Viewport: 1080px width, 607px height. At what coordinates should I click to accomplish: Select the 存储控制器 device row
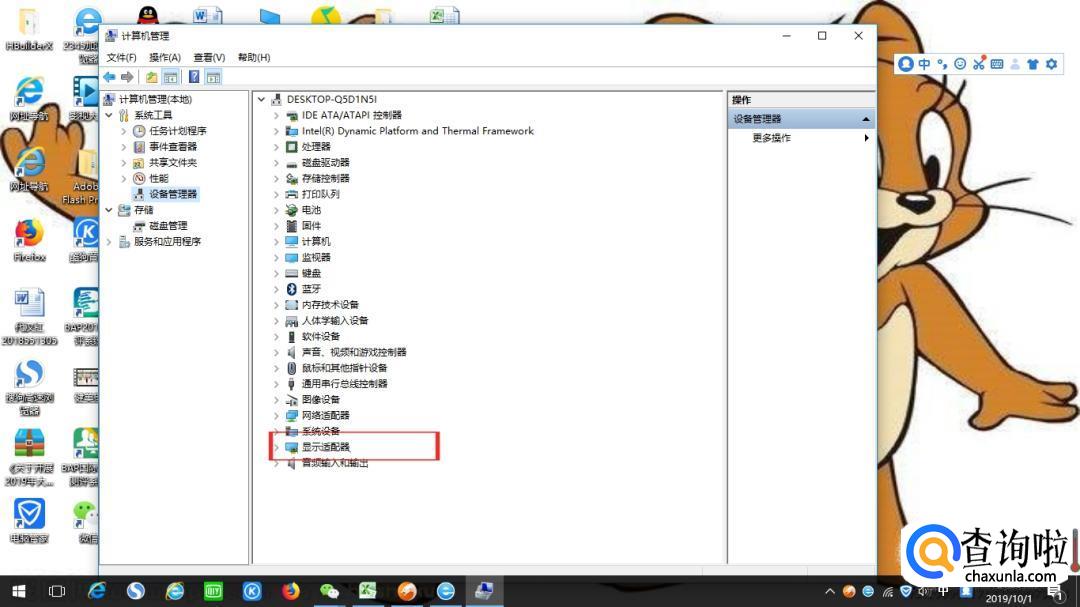[325, 178]
